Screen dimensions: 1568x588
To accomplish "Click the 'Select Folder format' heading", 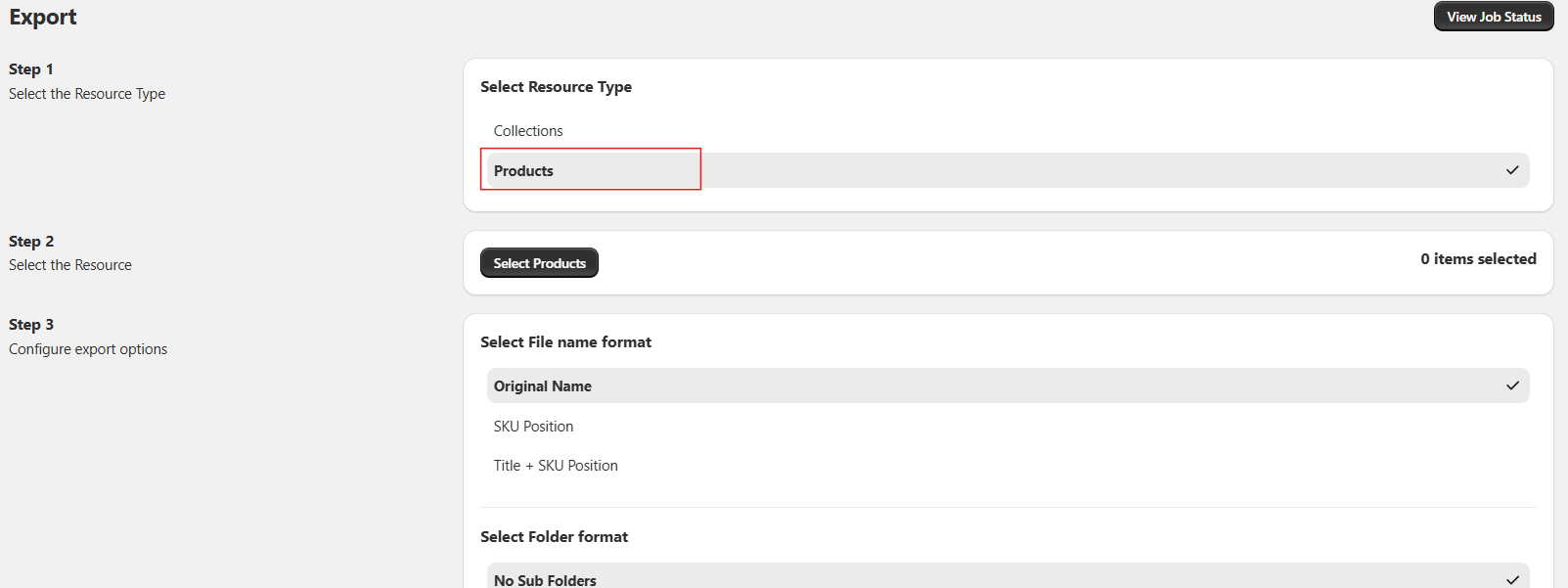I will (x=554, y=537).
